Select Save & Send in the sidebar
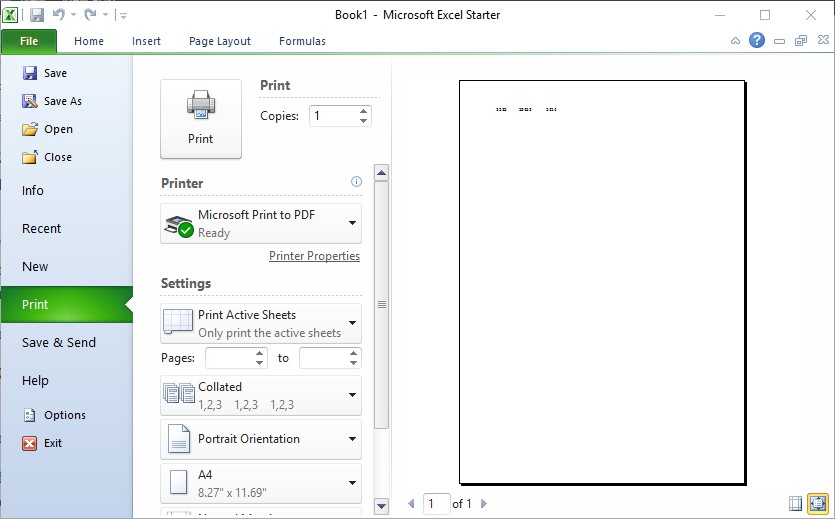Viewport: 835px width, 519px height. (x=59, y=342)
